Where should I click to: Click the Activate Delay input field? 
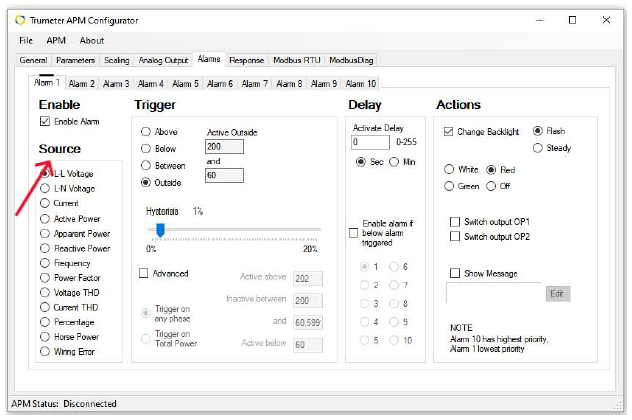tap(370, 142)
